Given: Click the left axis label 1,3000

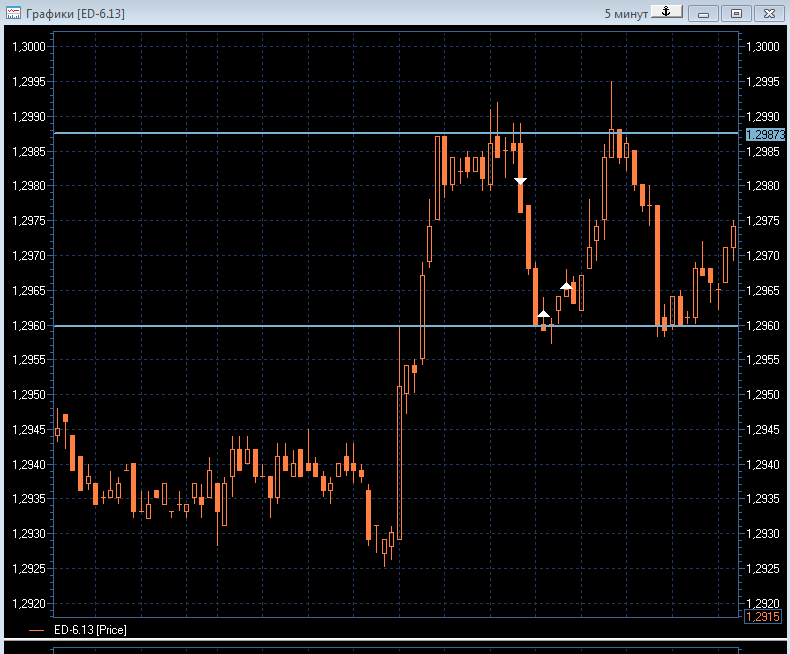Looking at the screenshot, I should [x=29, y=47].
